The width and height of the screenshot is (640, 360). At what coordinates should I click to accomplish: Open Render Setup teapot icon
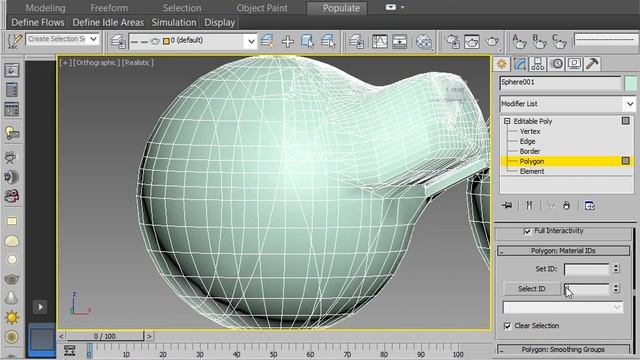(x=452, y=41)
